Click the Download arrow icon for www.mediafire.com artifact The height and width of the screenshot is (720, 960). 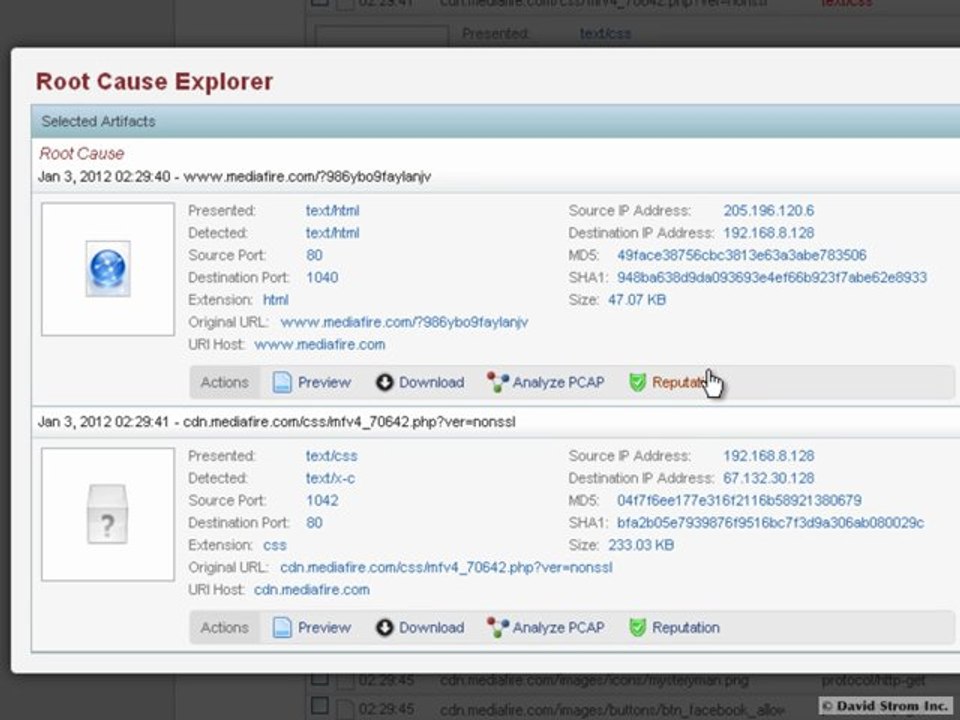click(384, 382)
